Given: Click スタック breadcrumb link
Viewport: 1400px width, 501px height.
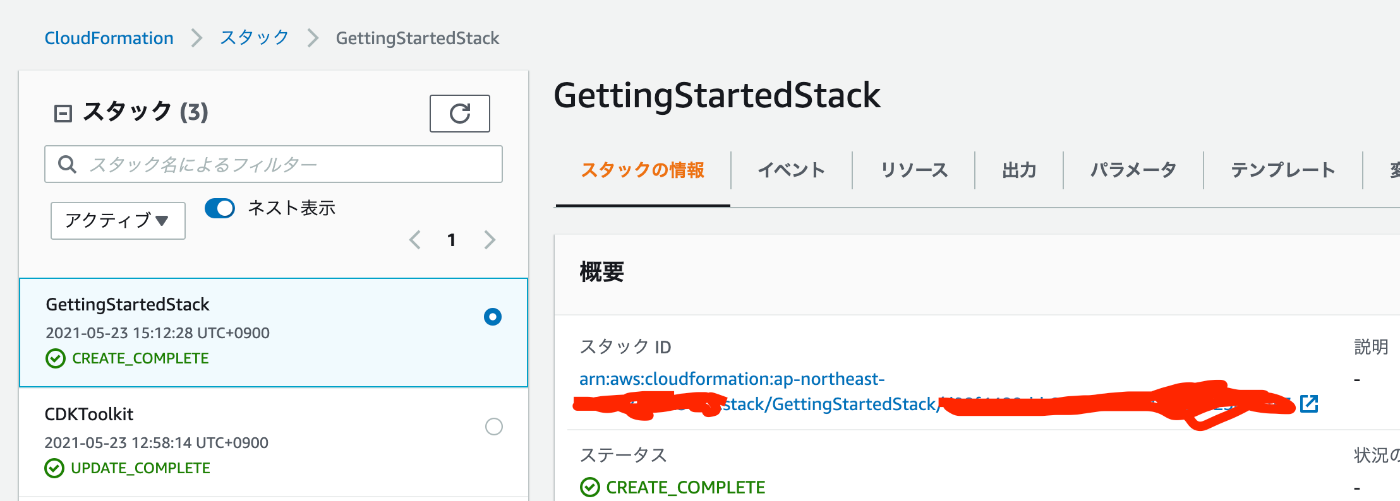Looking at the screenshot, I should (x=255, y=38).
